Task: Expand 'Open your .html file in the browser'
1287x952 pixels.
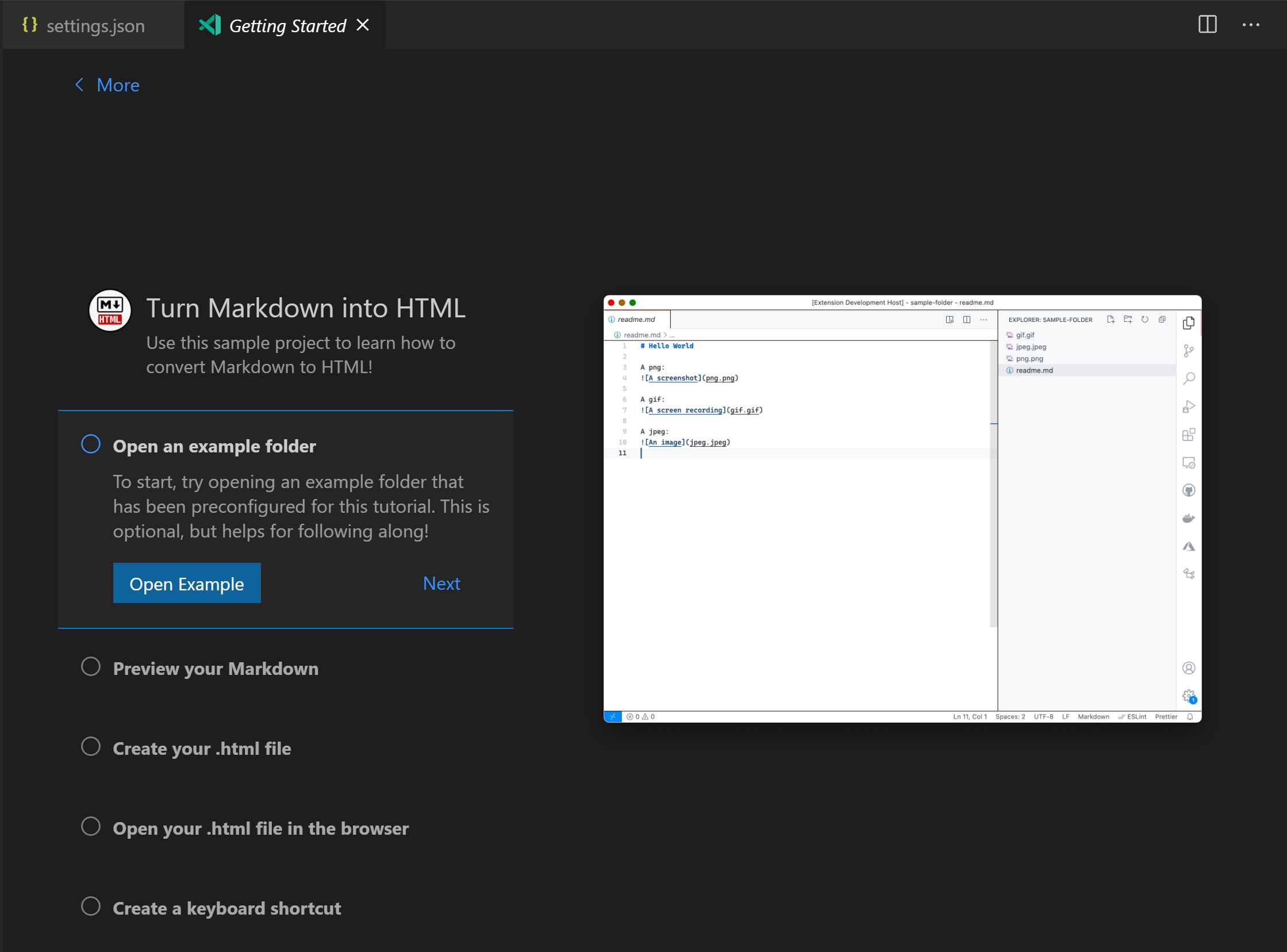Action: [260, 828]
